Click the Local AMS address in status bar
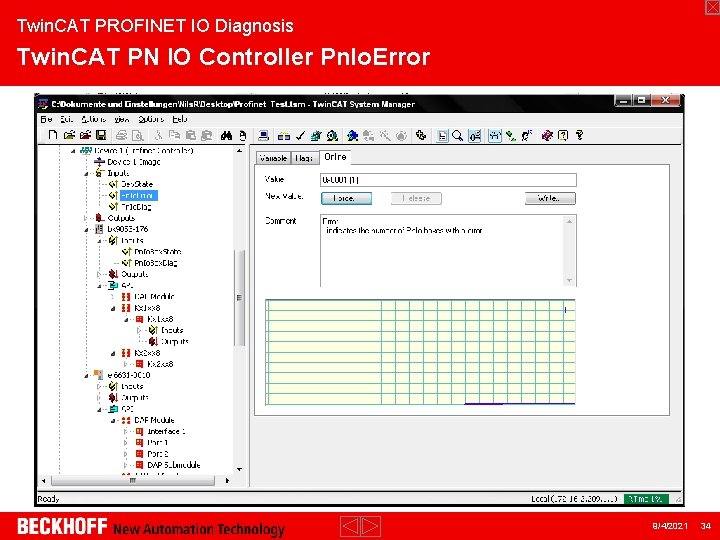The width and height of the screenshot is (720, 540). (x=574, y=499)
